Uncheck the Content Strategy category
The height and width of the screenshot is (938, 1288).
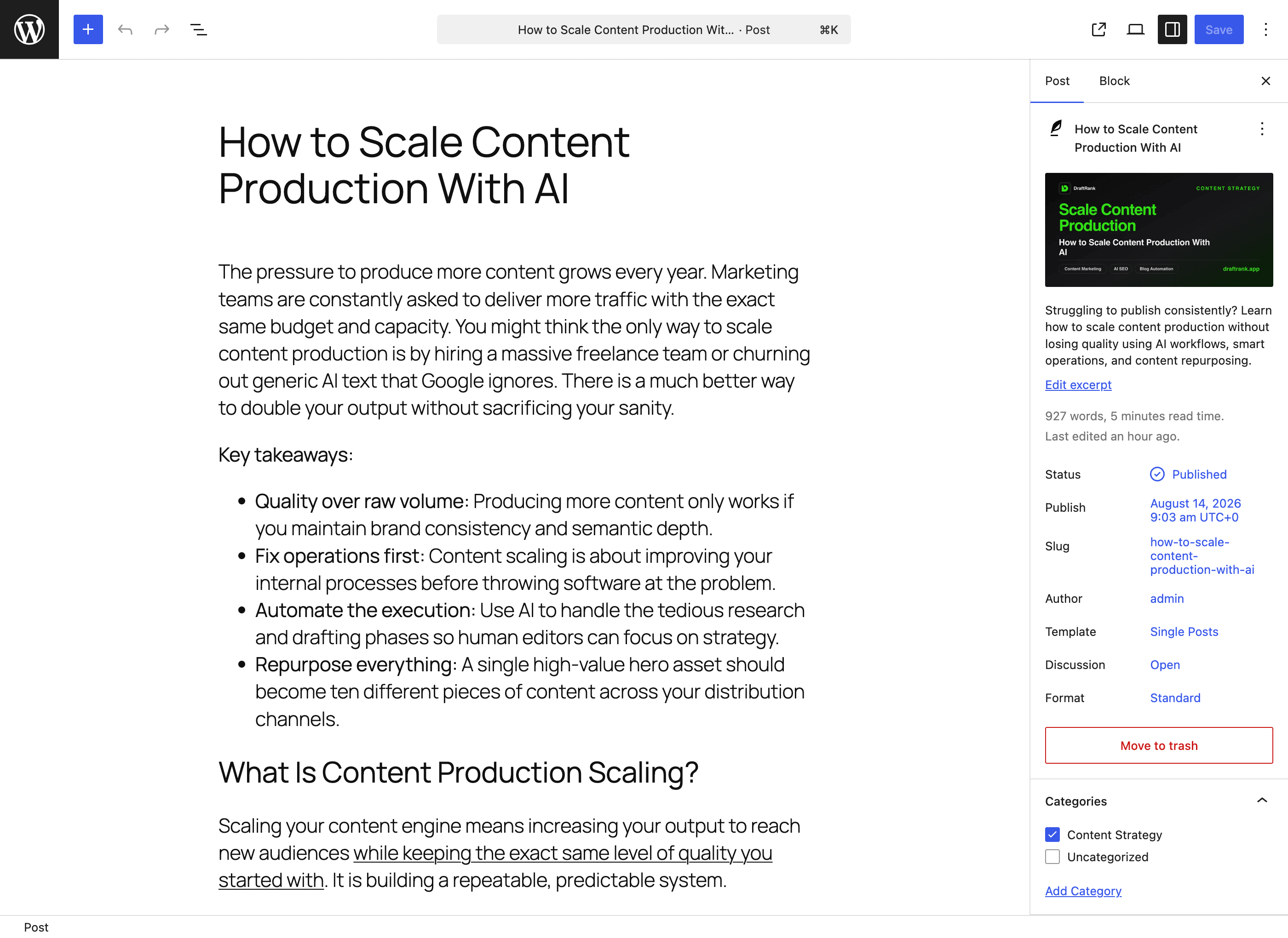pos(1052,835)
